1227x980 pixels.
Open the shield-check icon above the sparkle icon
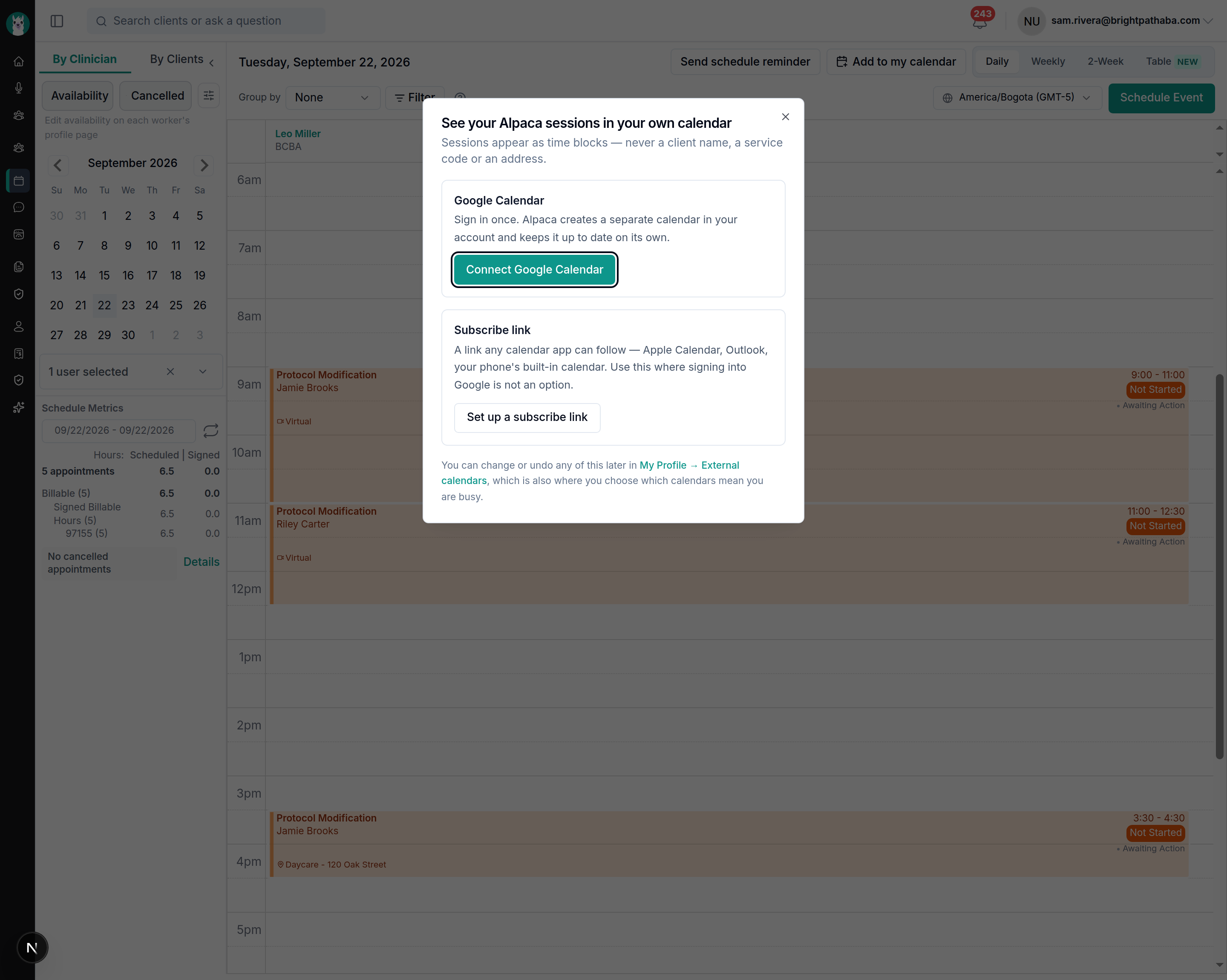click(x=18, y=380)
